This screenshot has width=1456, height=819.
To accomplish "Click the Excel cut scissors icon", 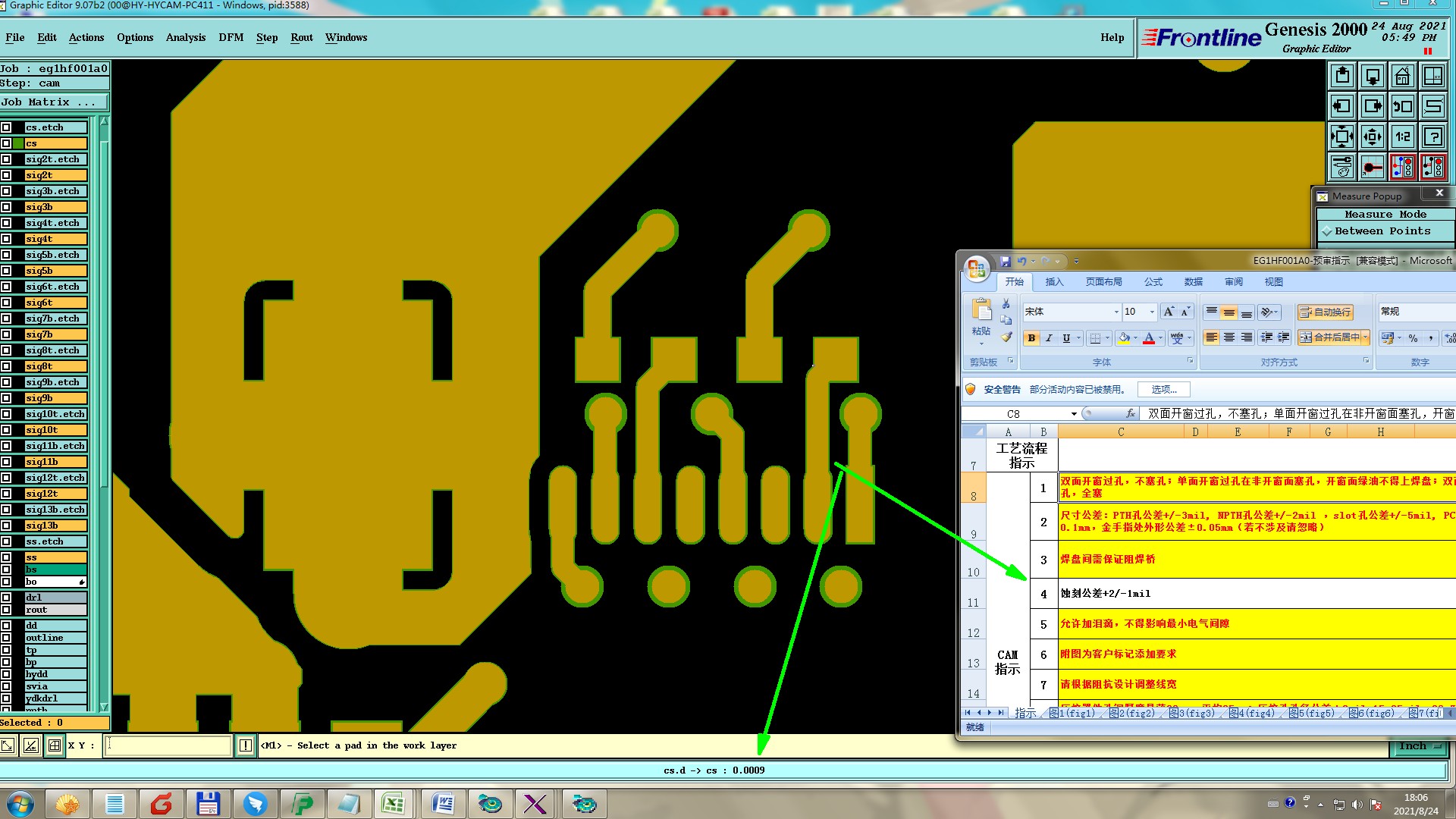I will point(1006,304).
